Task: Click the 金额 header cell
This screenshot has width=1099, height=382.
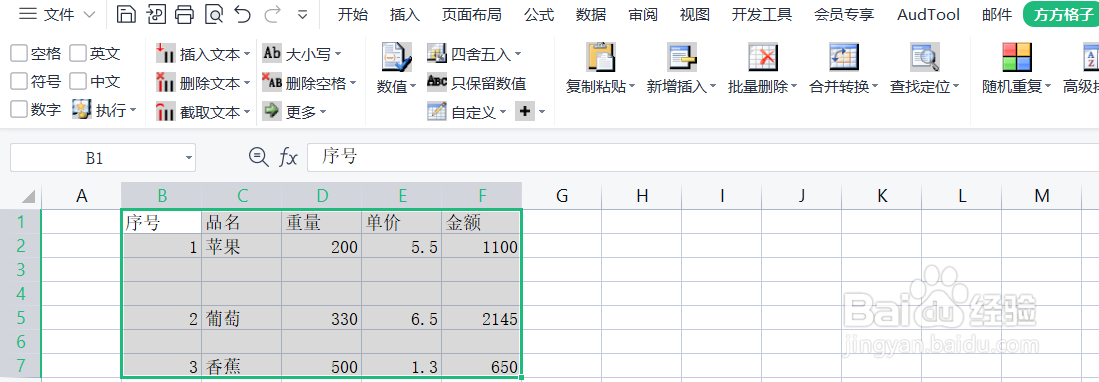Action: click(x=481, y=222)
